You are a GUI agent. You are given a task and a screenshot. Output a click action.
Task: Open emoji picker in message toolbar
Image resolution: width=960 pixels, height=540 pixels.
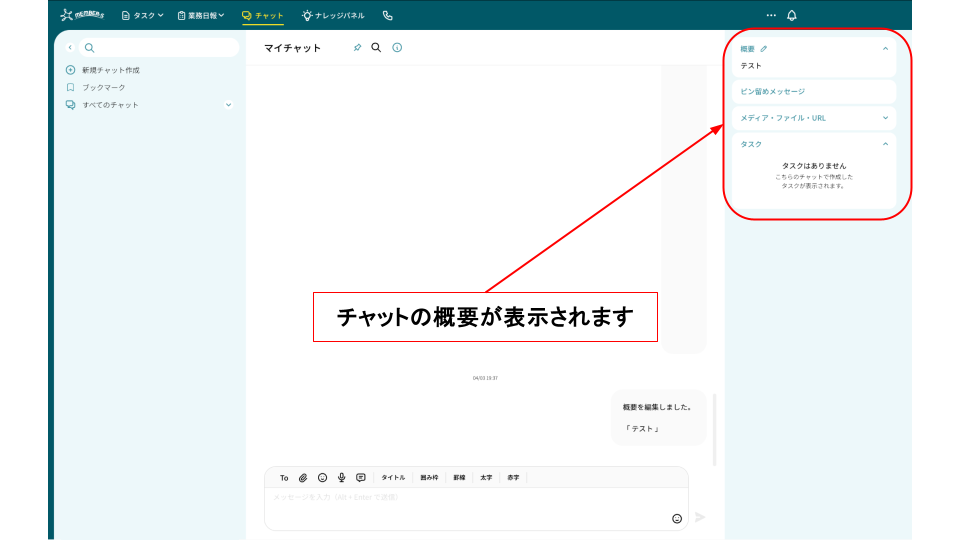pyautogui.click(x=322, y=478)
